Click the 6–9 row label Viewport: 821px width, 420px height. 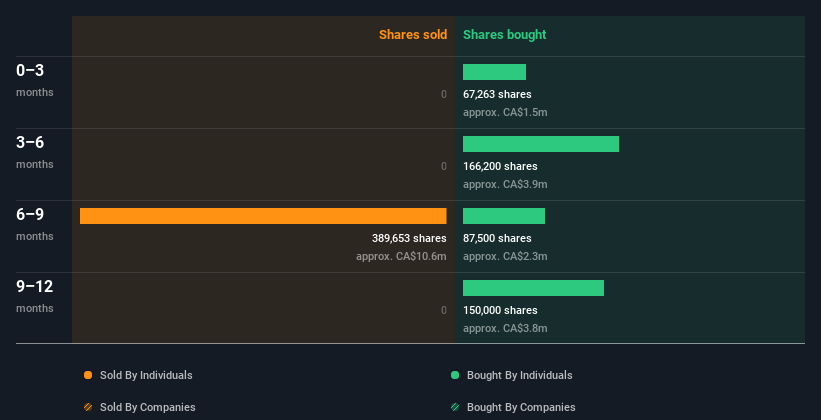point(30,214)
